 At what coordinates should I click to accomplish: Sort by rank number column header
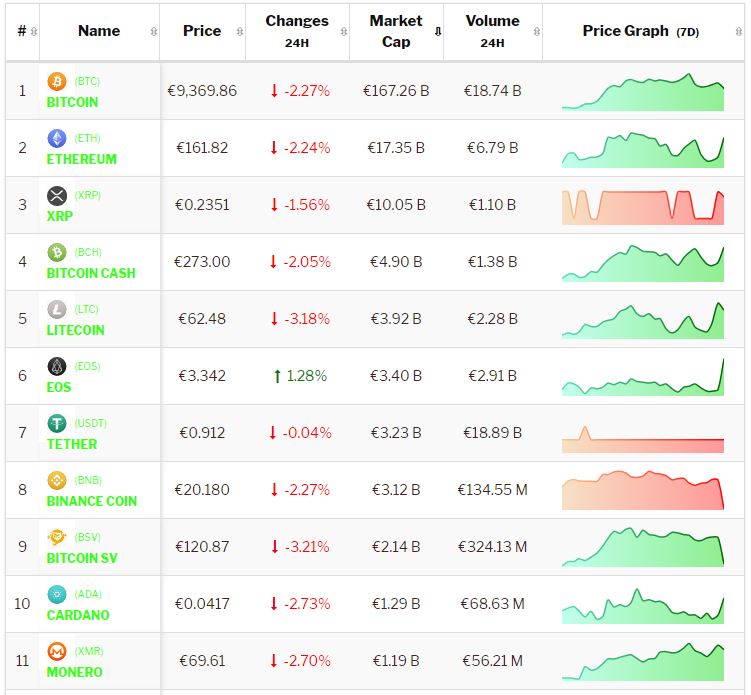coord(22,31)
